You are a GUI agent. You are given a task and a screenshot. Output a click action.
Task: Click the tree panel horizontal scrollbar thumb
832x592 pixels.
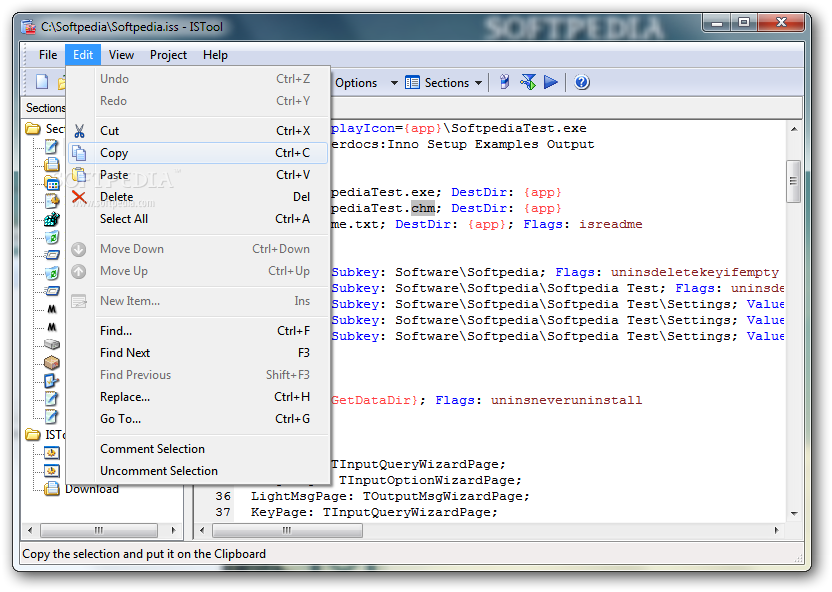[99, 530]
